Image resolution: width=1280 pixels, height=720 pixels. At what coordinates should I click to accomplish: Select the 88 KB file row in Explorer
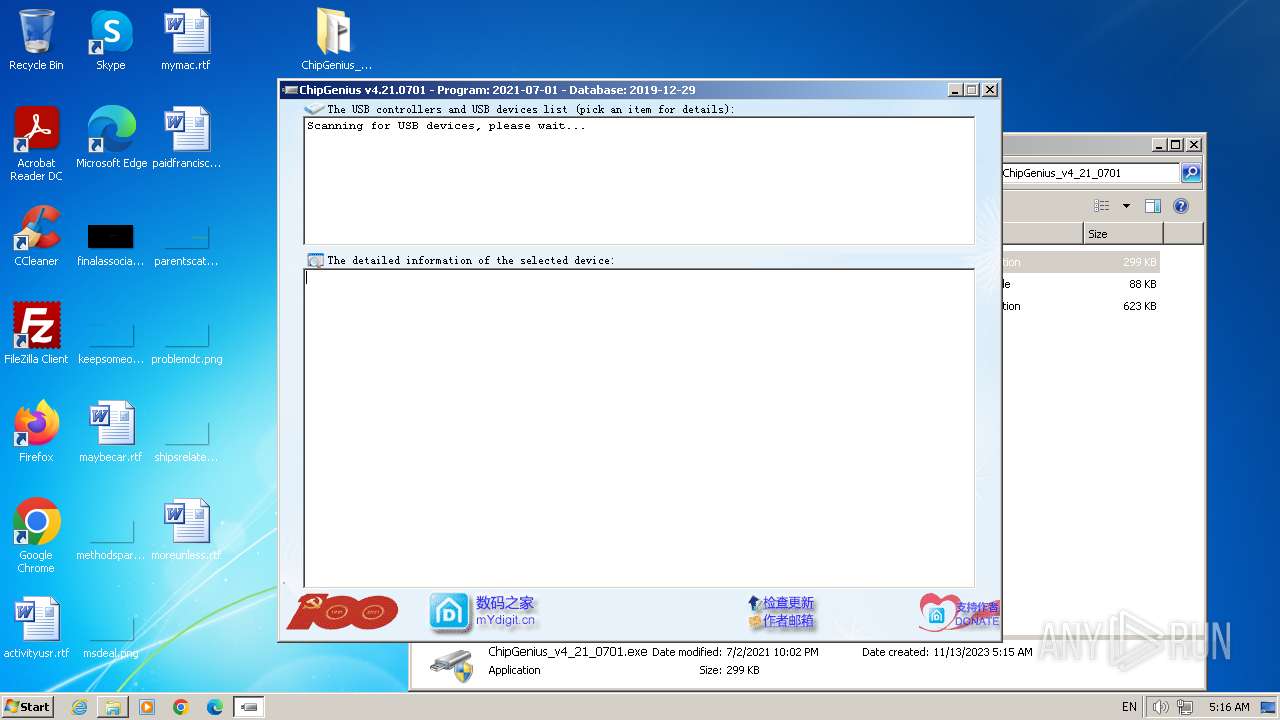click(x=1081, y=284)
